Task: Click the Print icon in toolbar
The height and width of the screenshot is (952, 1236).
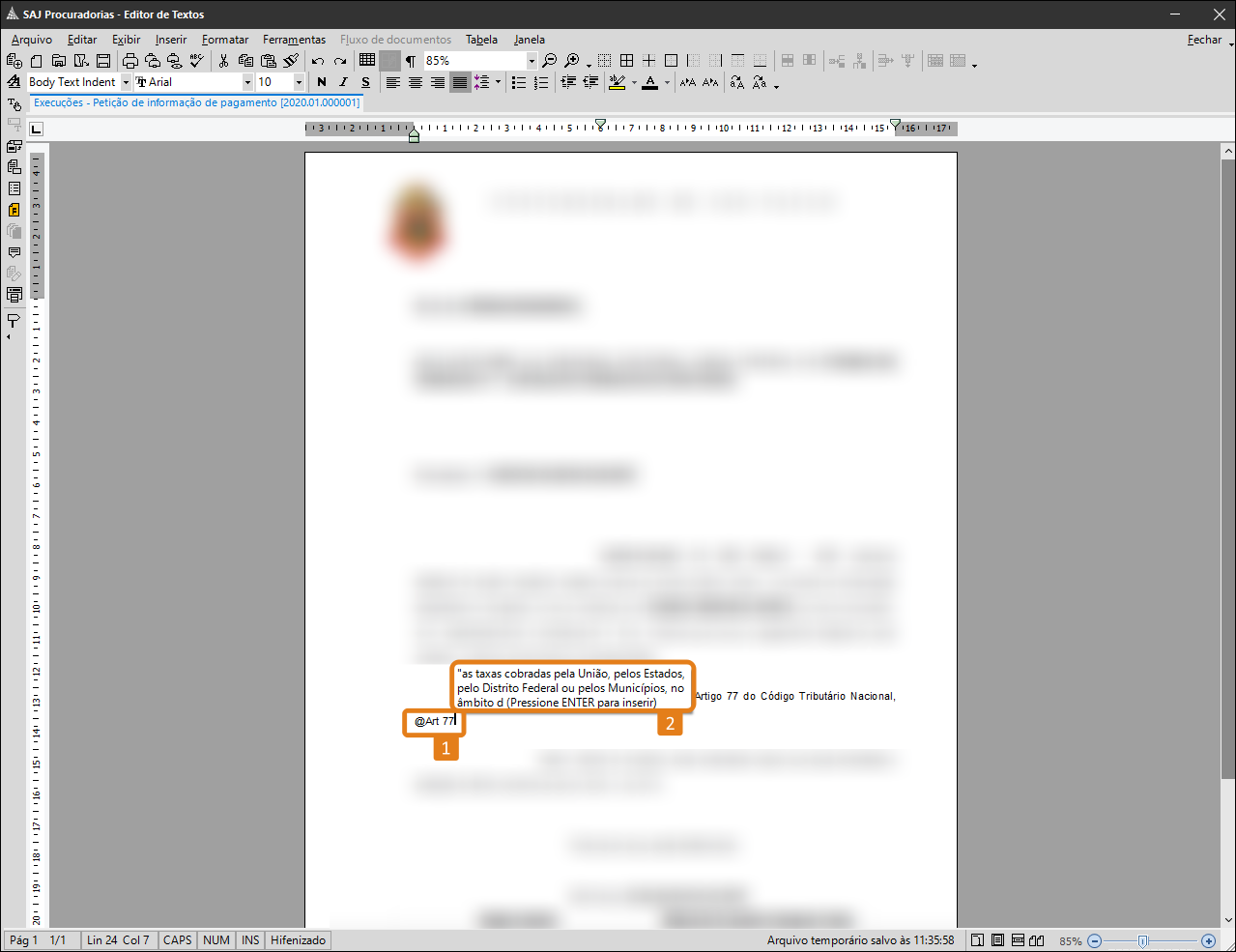Action: [x=130, y=61]
